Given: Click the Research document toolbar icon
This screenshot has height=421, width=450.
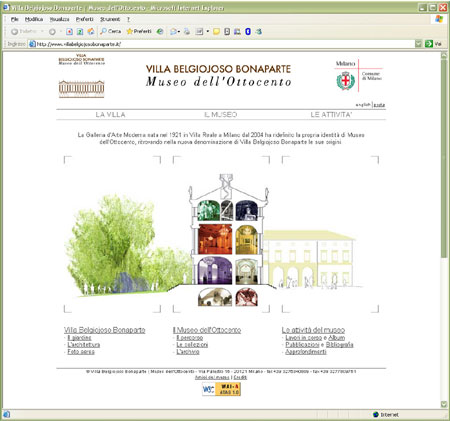Looking at the screenshot, I should pos(227,32).
